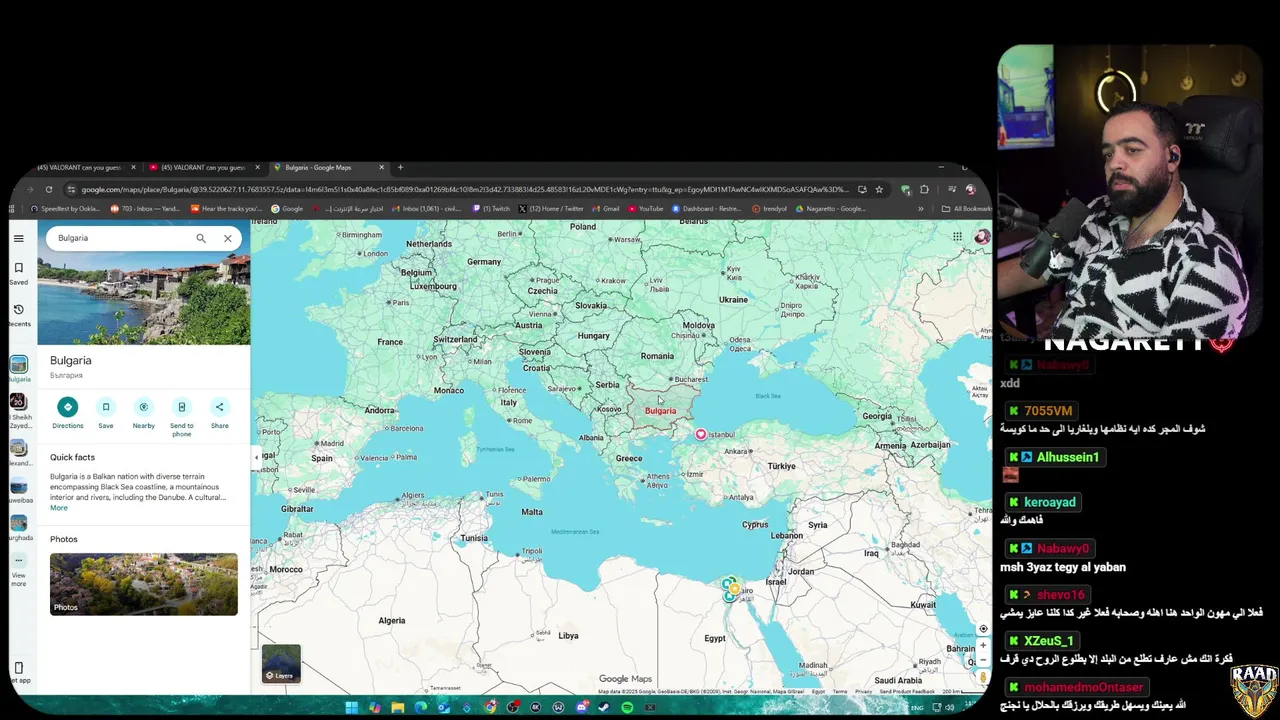Bookmark this page with star icon
Screen dimensions: 1280x720
(879, 189)
